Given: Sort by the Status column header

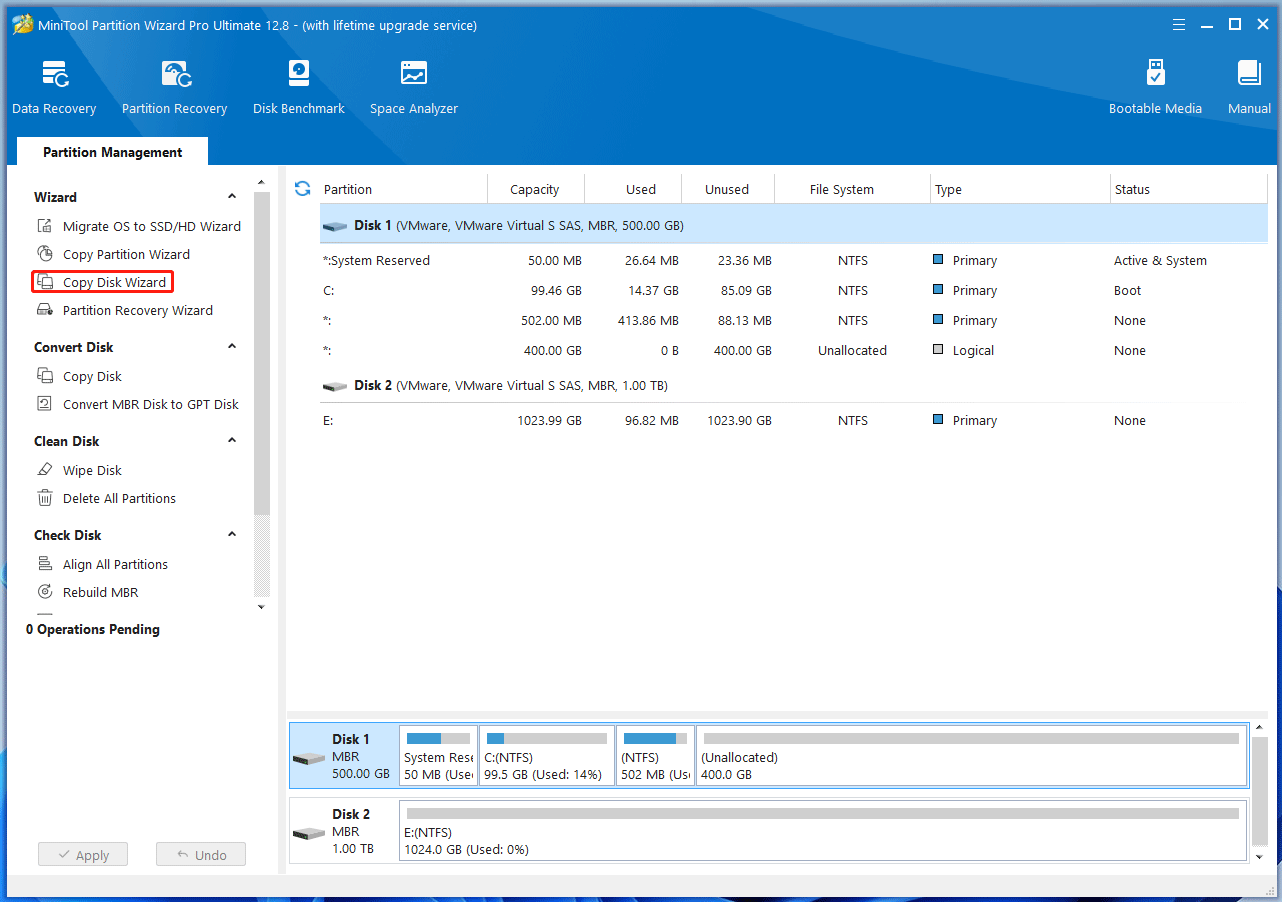Looking at the screenshot, I should point(1189,189).
